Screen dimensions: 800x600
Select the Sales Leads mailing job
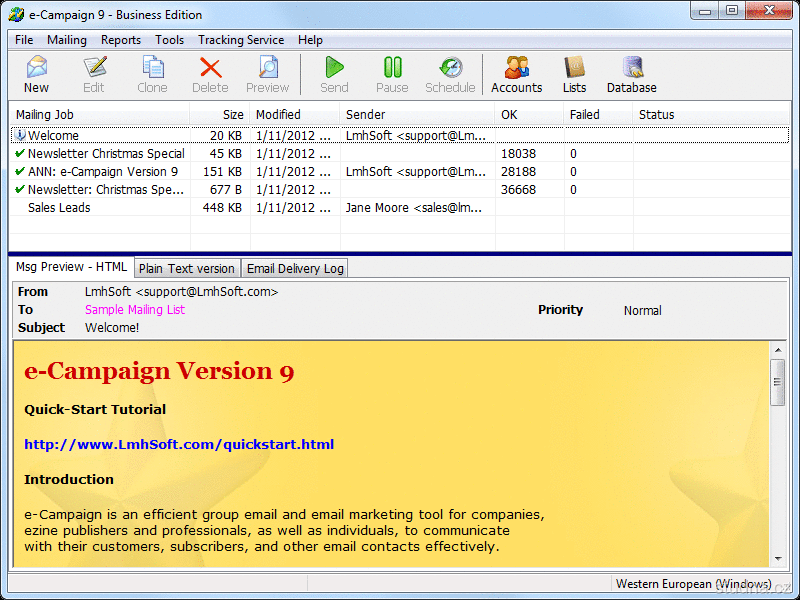[x=399, y=208]
